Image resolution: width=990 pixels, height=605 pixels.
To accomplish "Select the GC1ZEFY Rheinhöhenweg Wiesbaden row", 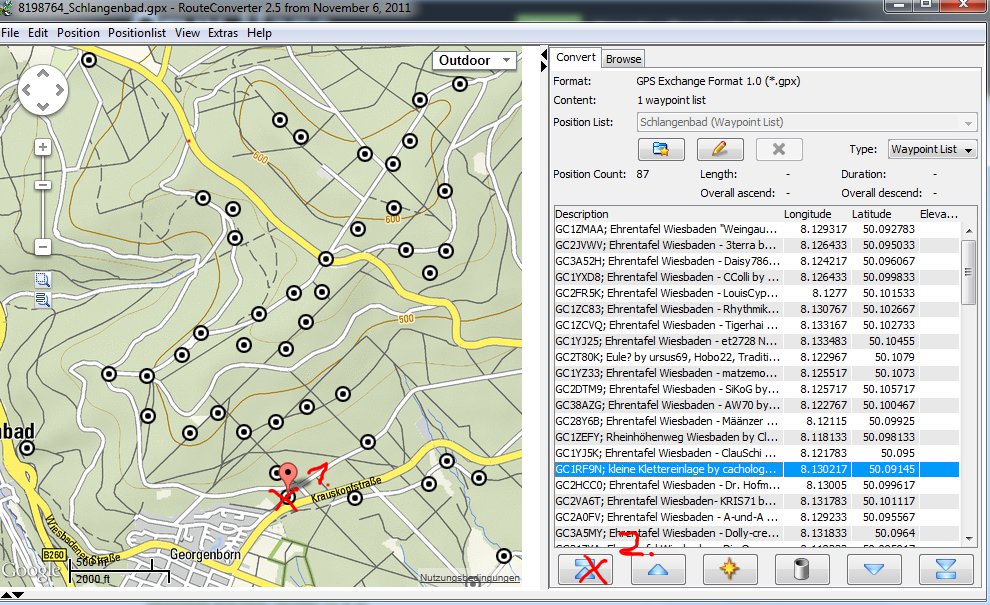I will (x=757, y=437).
